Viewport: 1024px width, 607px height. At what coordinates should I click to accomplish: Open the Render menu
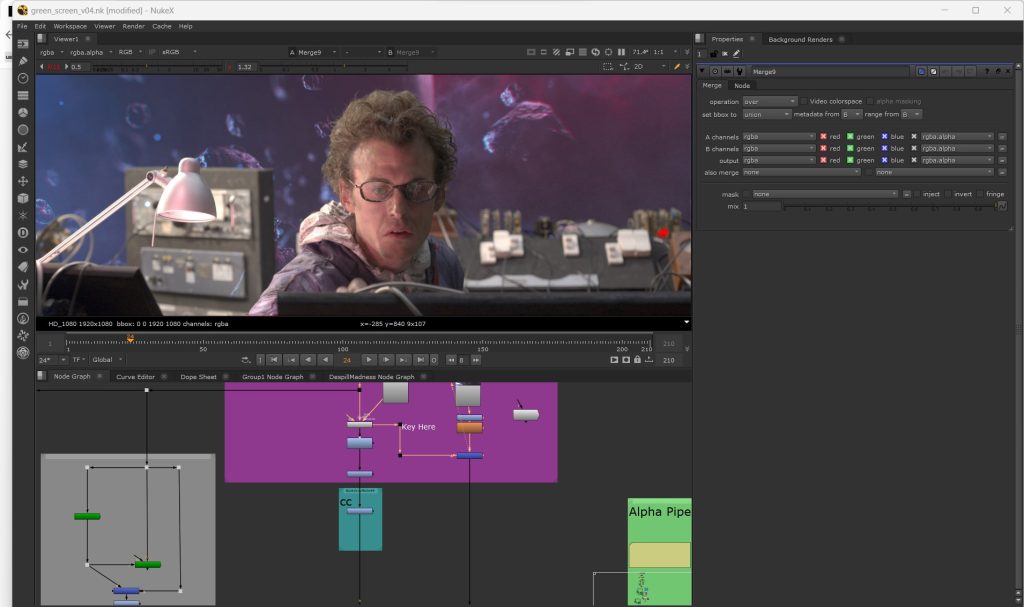(133, 26)
